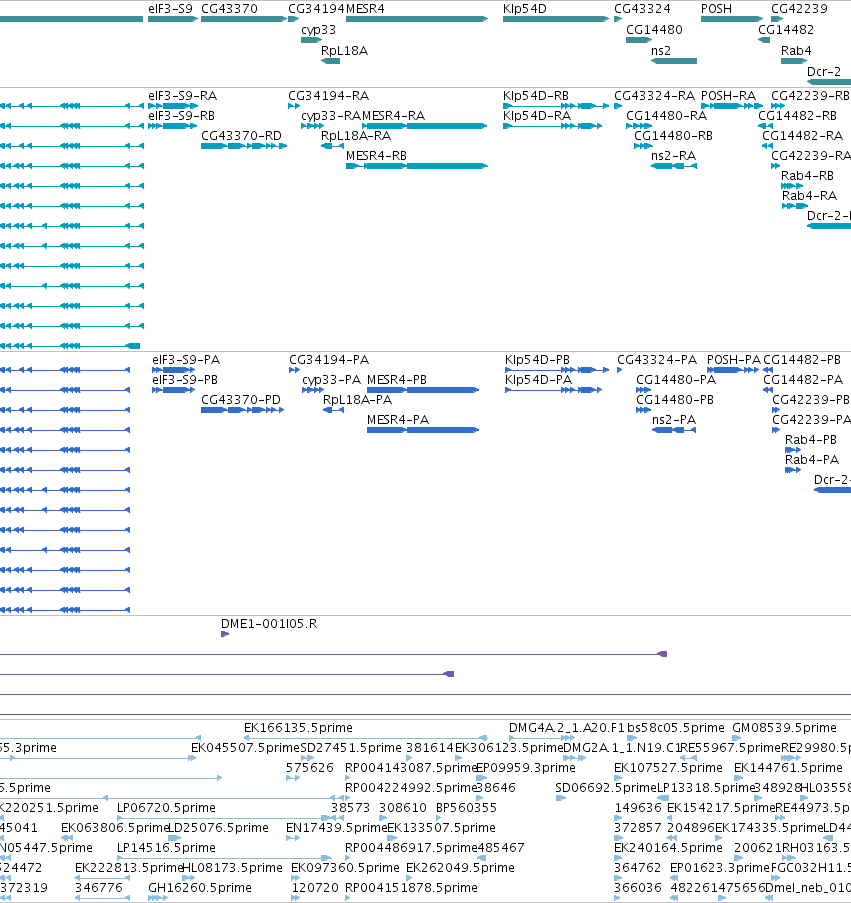Viewport: 851px width, 903px height.
Task: Click transcript ns2-RA
Action: pyautogui.click(x=674, y=166)
